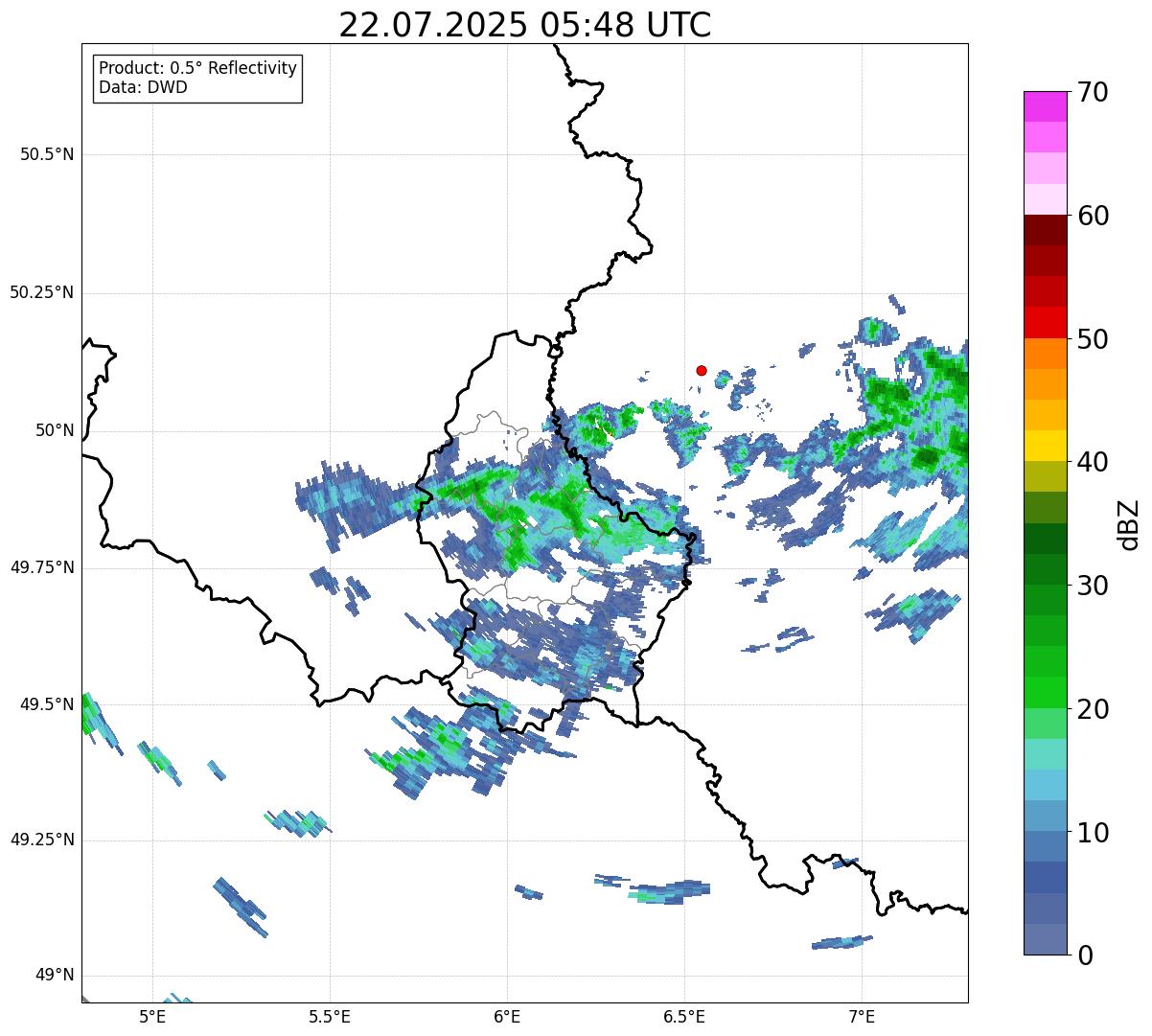
Task: Click the bright red swatch above 50
Action: [1045, 322]
